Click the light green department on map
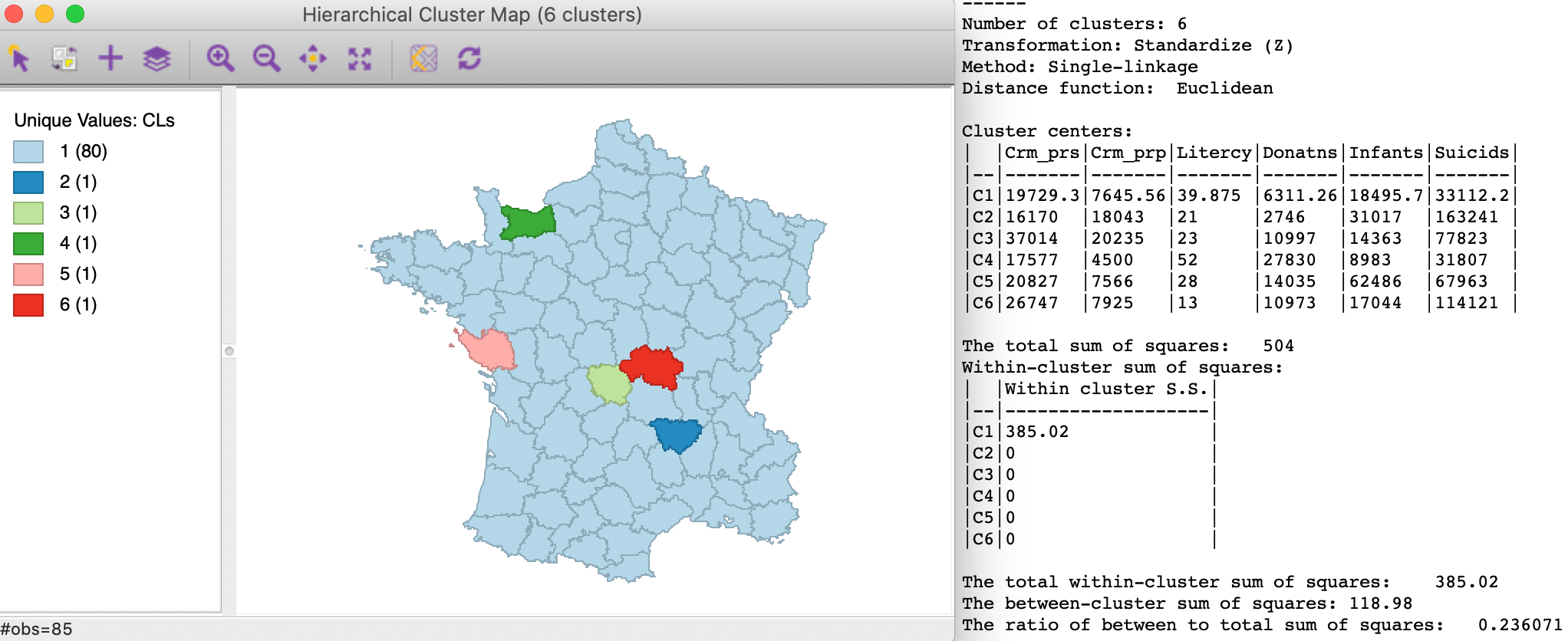The height and width of the screenshot is (641, 1568). (609, 384)
